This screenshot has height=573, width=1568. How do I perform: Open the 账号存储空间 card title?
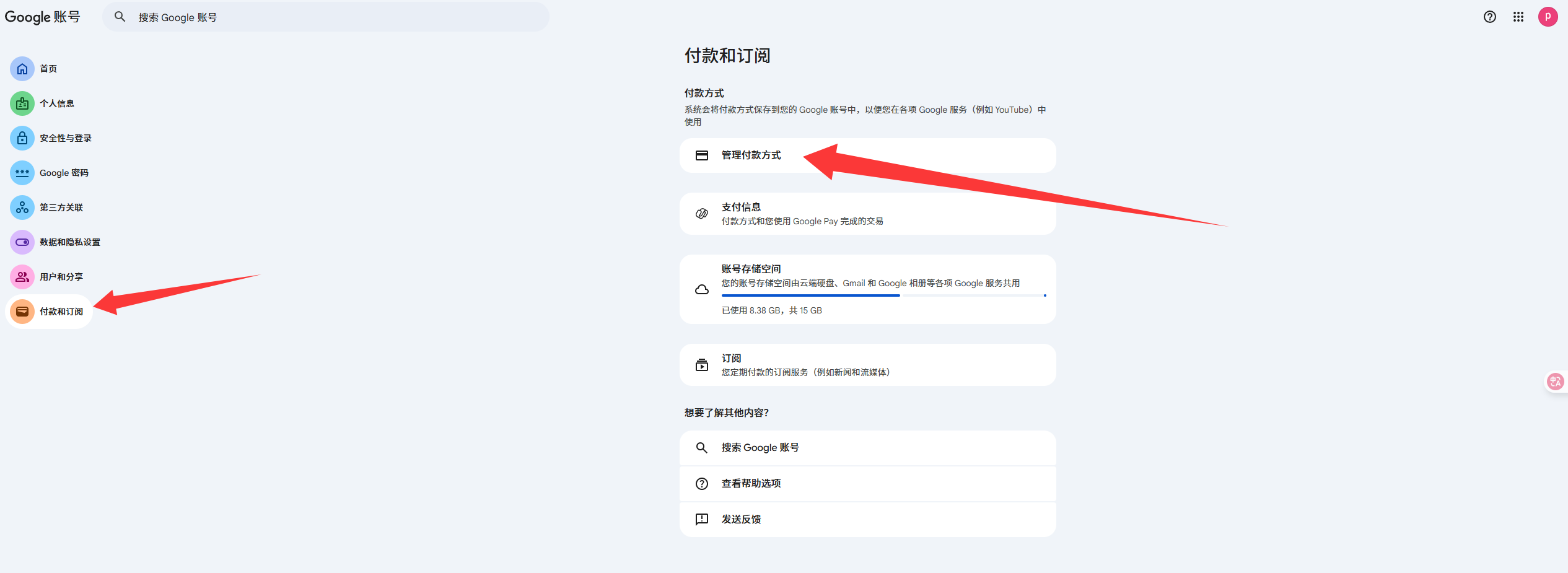(x=751, y=269)
